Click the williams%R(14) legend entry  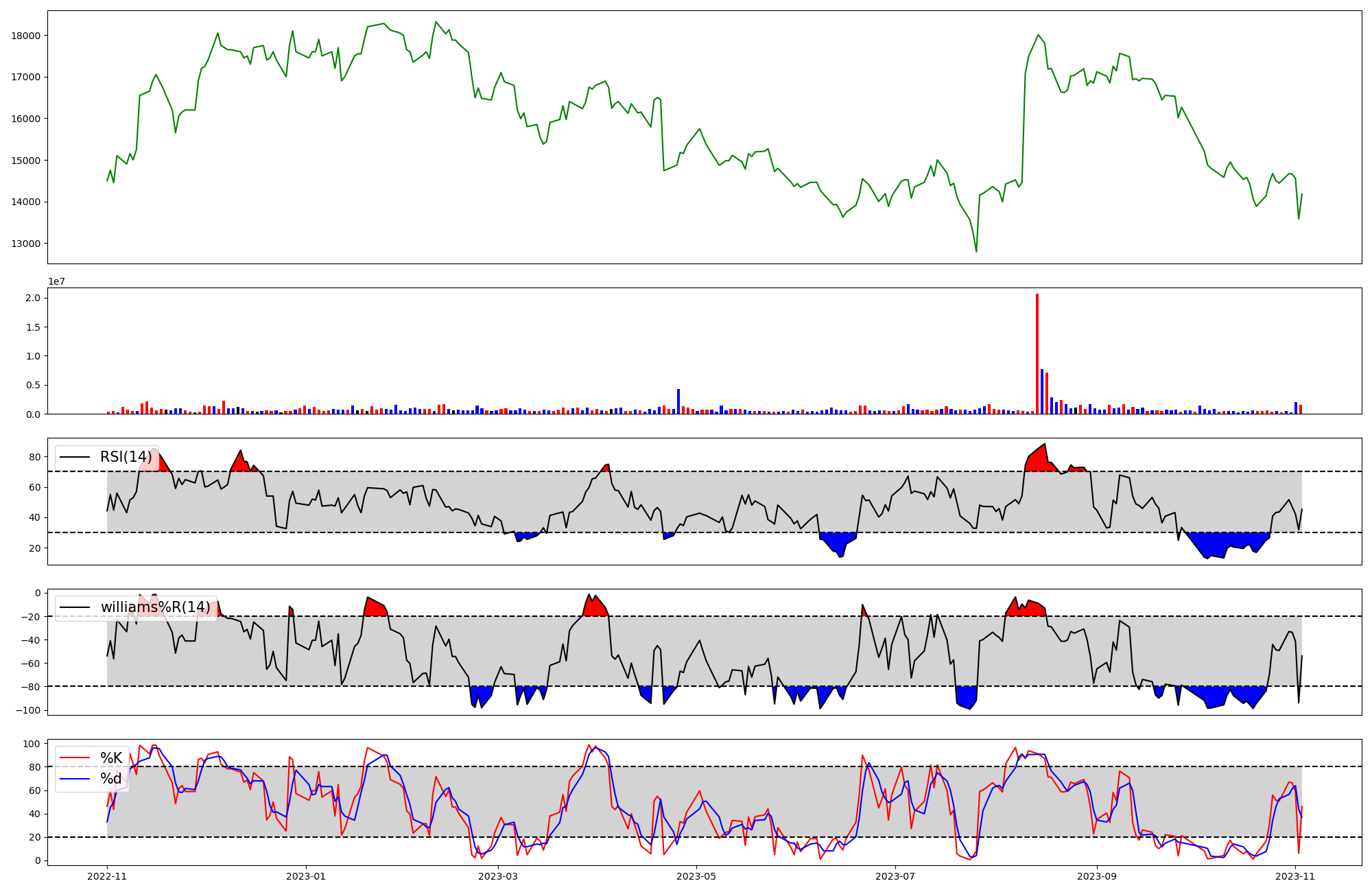pos(155,607)
